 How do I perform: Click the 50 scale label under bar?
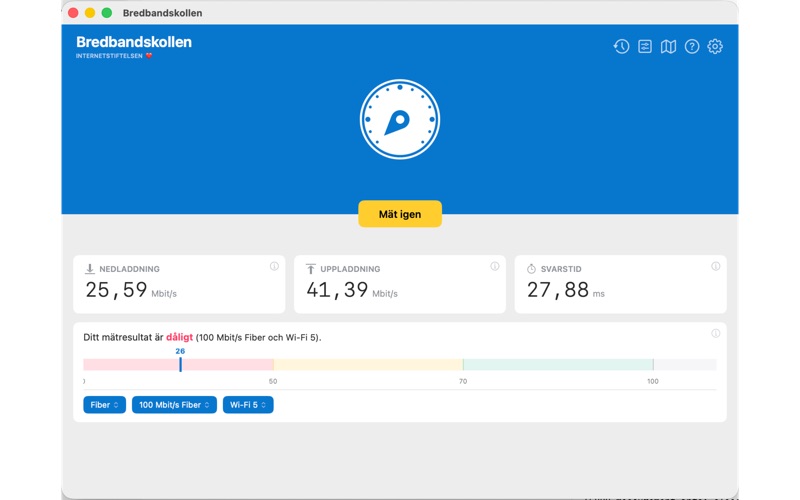click(273, 381)
